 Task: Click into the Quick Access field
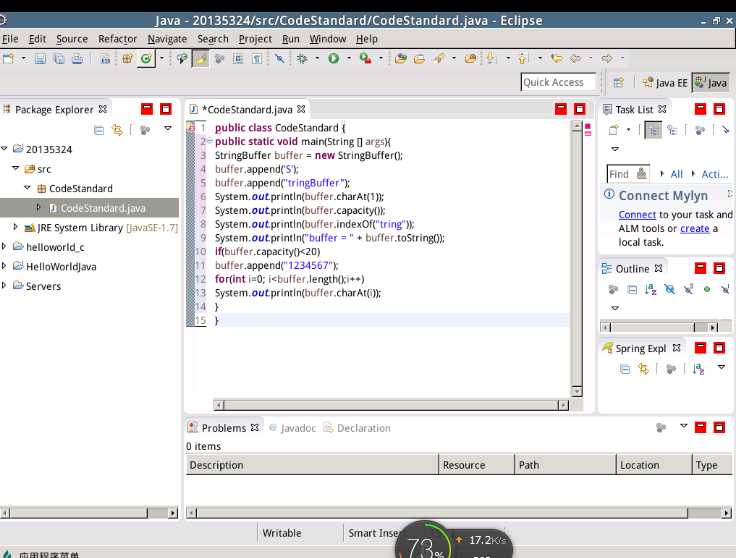558,82
